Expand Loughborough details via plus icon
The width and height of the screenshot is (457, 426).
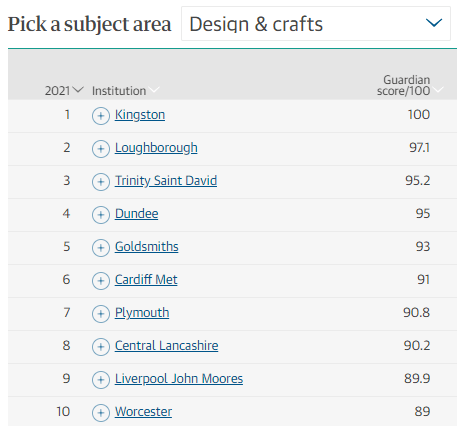point(101,149)
